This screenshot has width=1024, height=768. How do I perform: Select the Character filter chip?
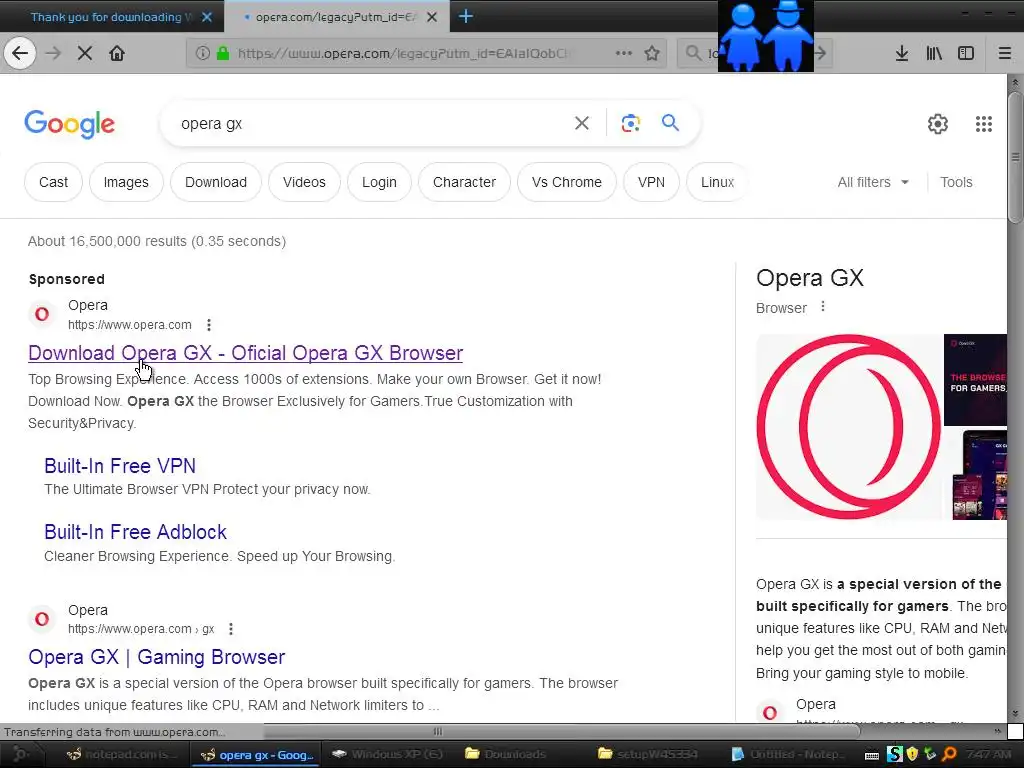click(464, 182)
